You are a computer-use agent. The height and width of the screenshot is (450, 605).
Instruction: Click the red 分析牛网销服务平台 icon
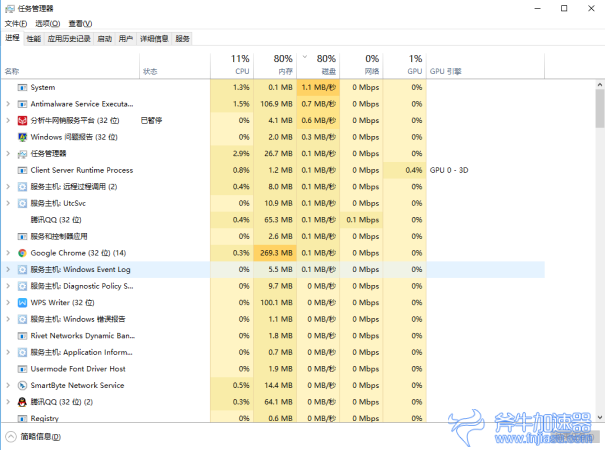(22, 121)
